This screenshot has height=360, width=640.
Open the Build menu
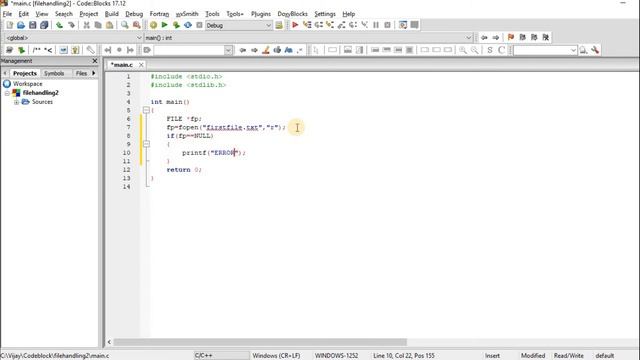[x=111, y=14]
